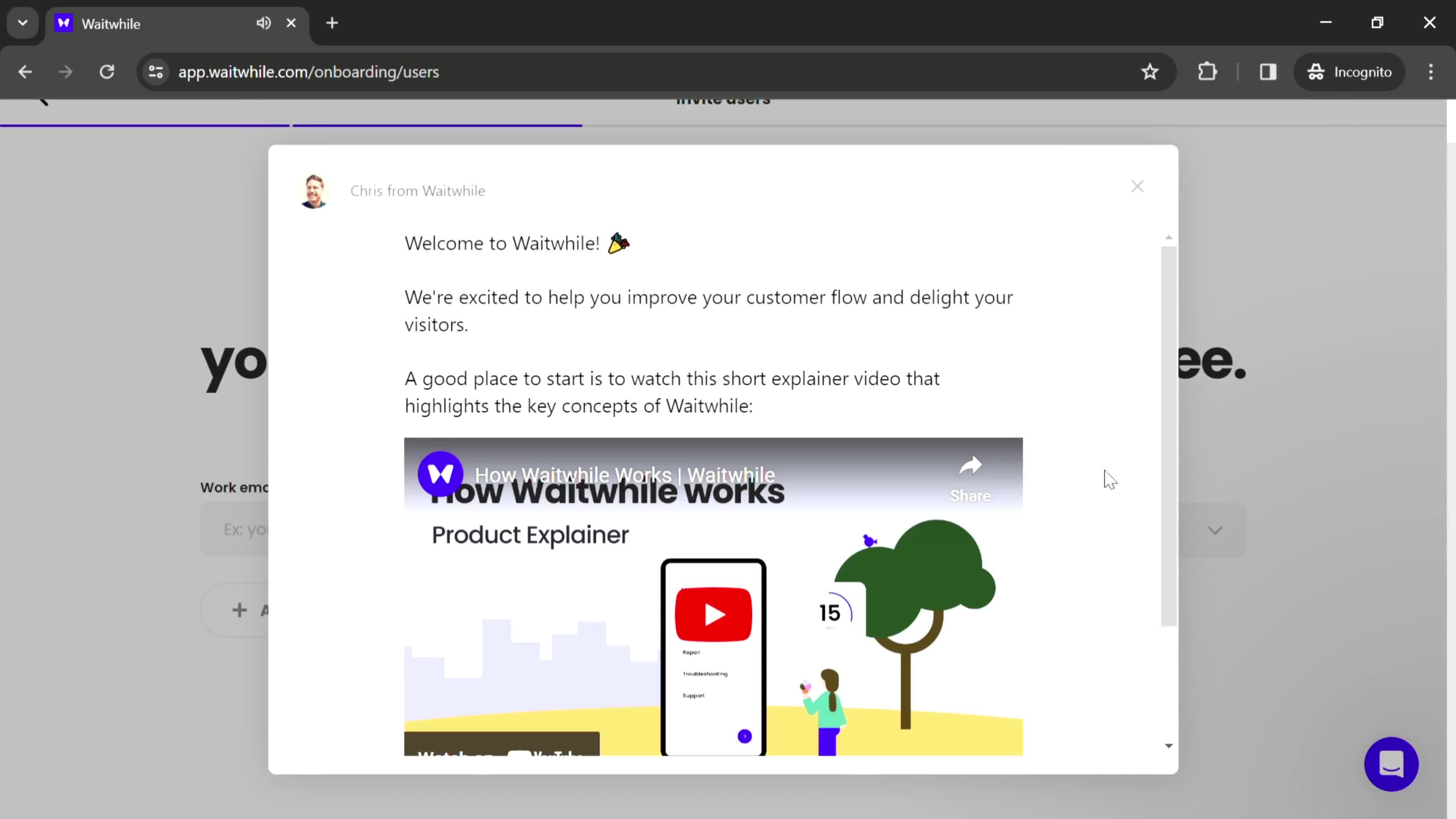Open the Waitwhile channel logo on video
This screenshot has width=1456, height=819.
pos(440,474)
